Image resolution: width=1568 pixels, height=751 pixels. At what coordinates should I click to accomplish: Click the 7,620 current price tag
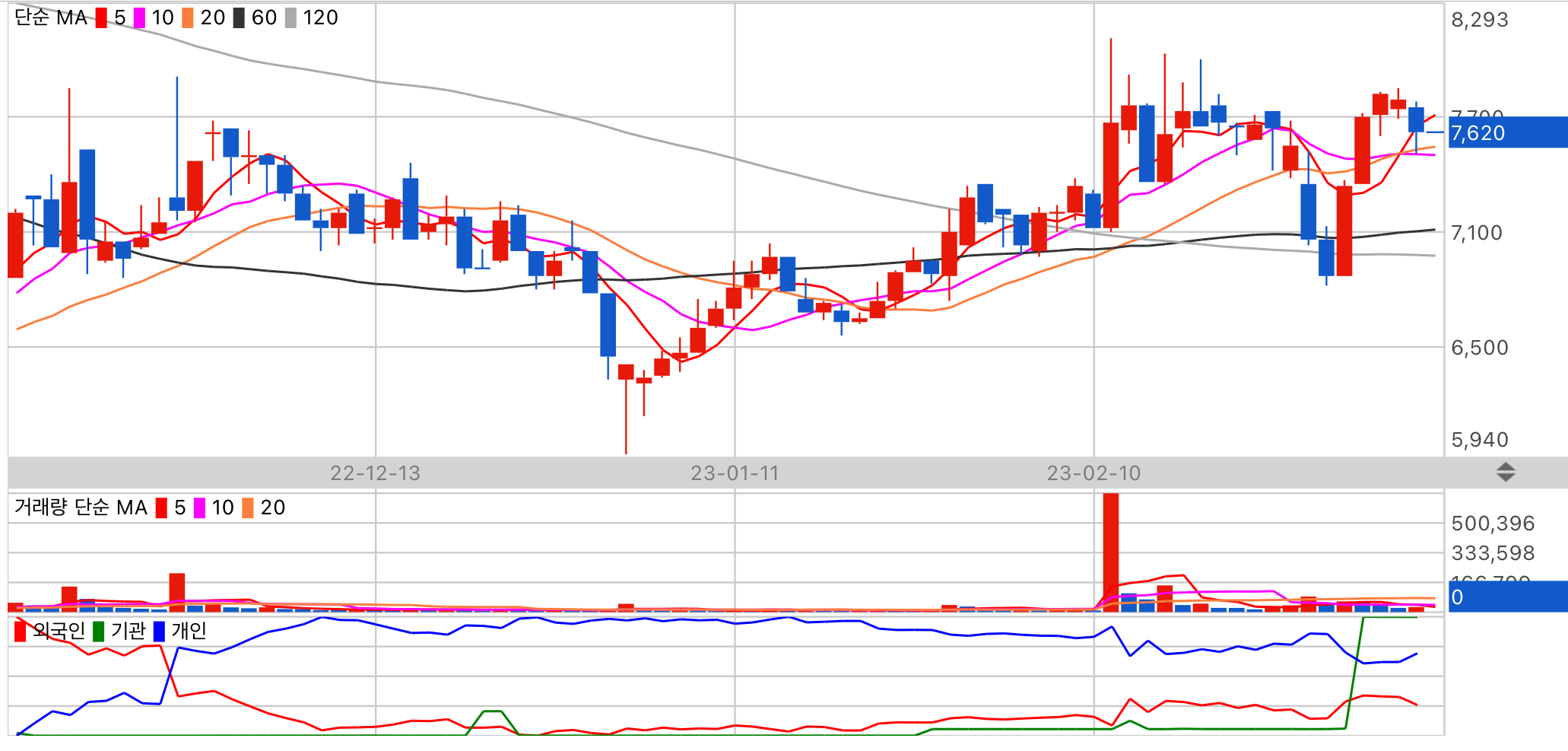pyautogui.click(x=1508, y=132)
